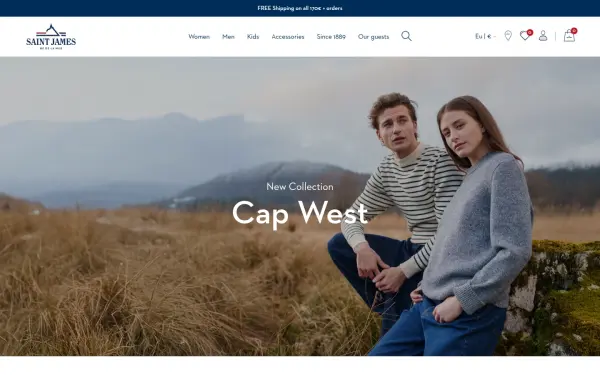Open the shopping bag icon
This screenshot has width=600, height=375.
click(569, 35)
